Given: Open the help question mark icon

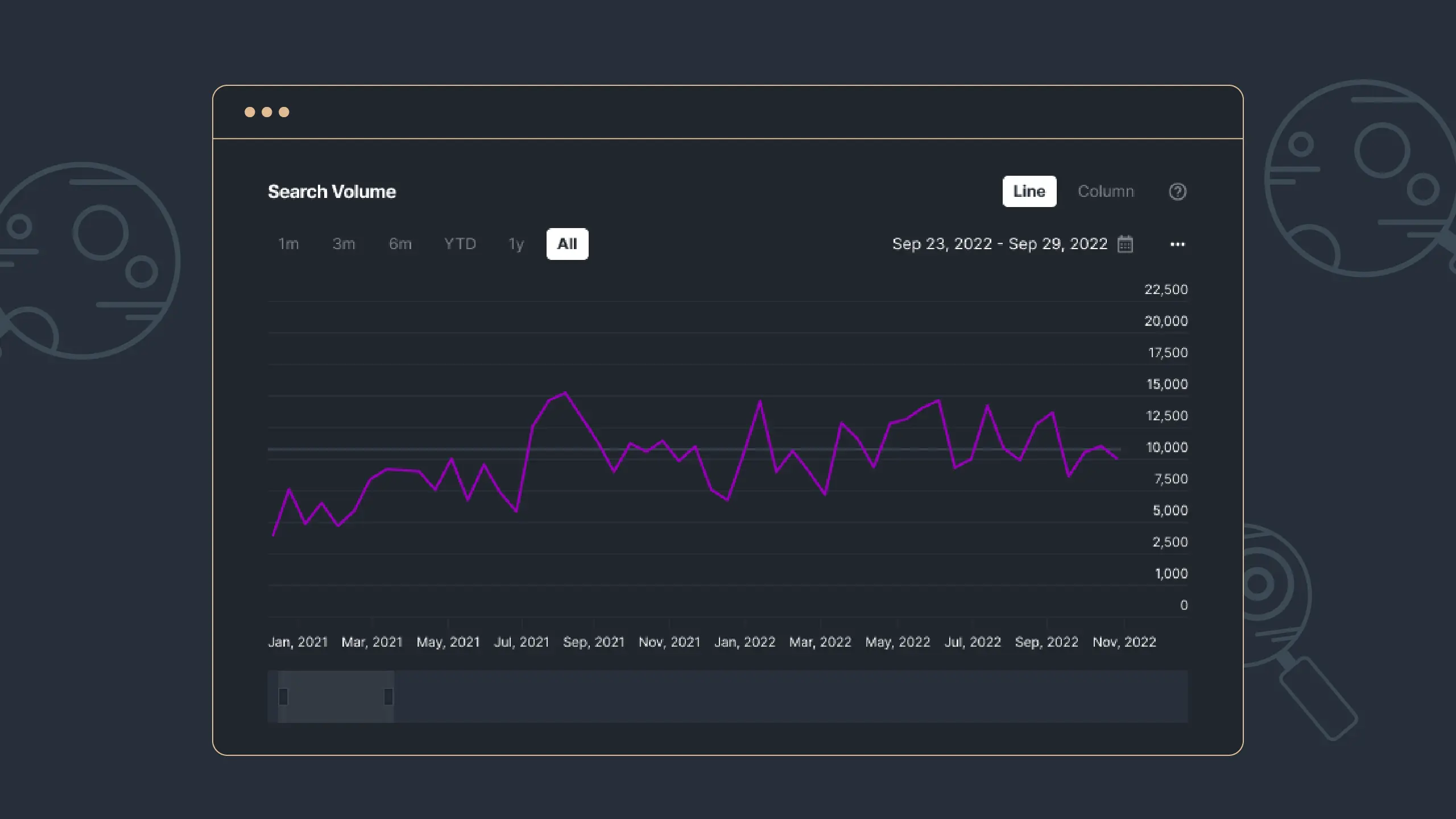Looking at the screenshot, I should 1177,192.
